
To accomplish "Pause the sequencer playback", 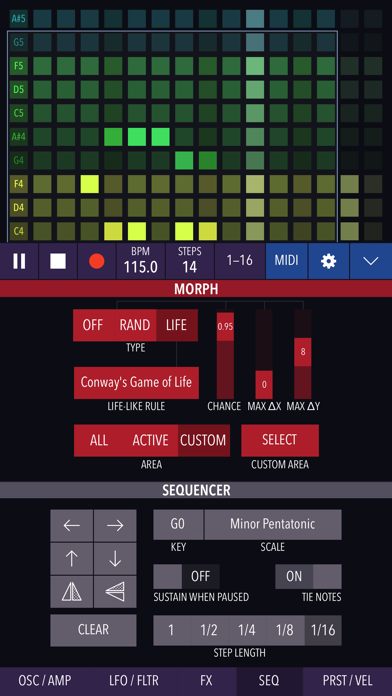I will 19,261.
